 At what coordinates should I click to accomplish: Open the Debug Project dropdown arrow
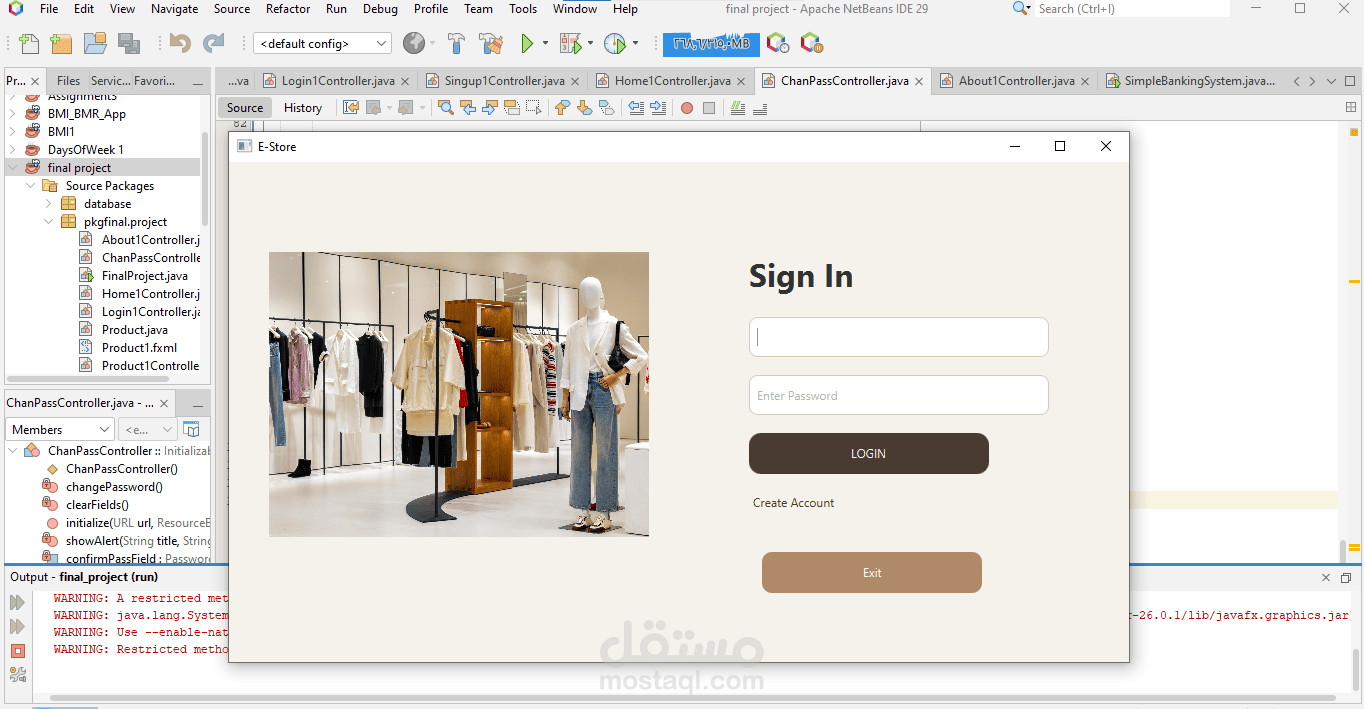coord(590,44)
